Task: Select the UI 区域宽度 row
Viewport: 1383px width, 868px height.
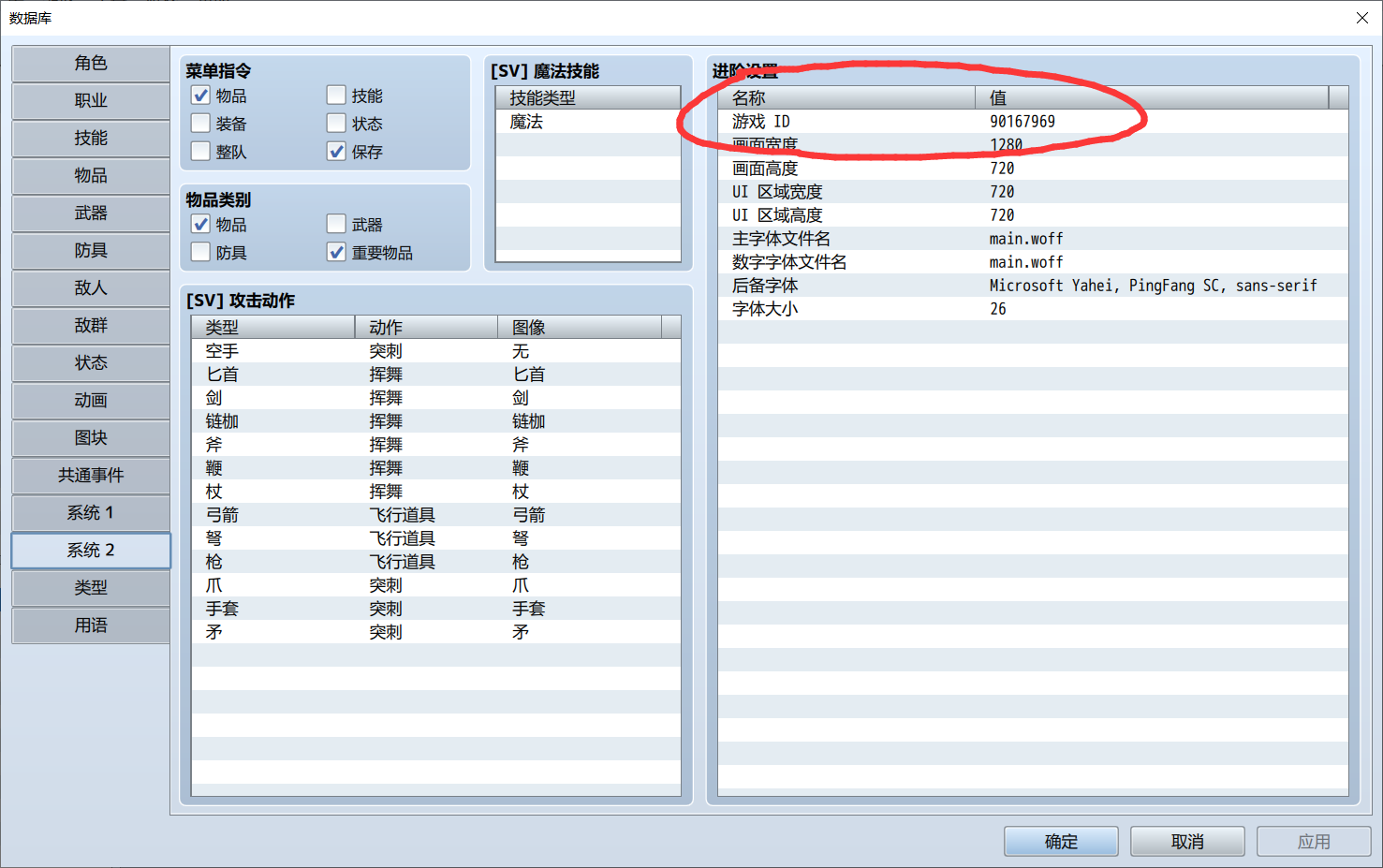Action: [1033, 192]
